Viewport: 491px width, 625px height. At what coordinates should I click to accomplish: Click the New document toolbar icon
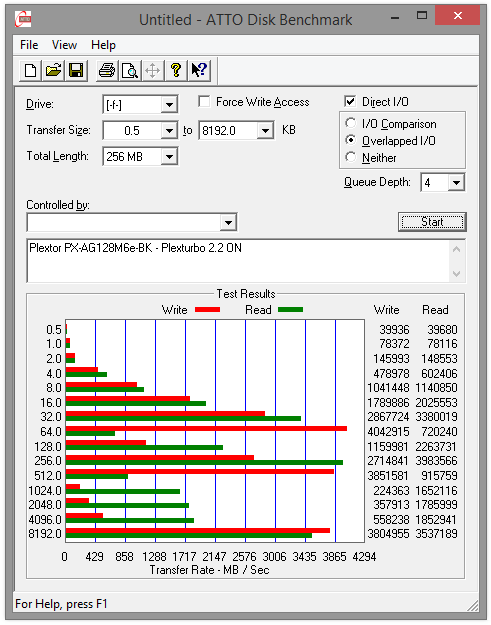tap(30, 71)
